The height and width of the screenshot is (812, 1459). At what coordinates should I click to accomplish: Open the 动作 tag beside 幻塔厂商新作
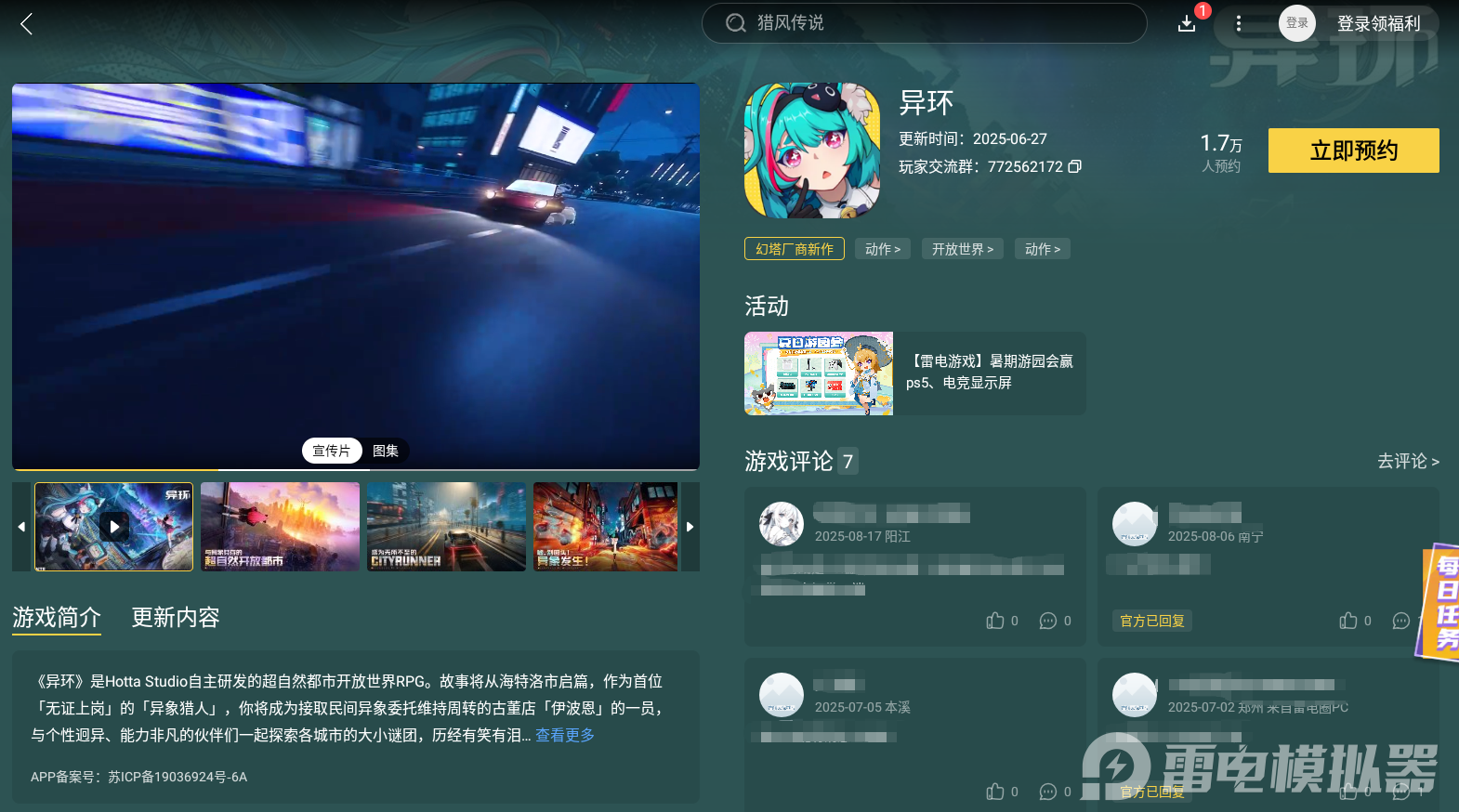[x=883, y=249]
